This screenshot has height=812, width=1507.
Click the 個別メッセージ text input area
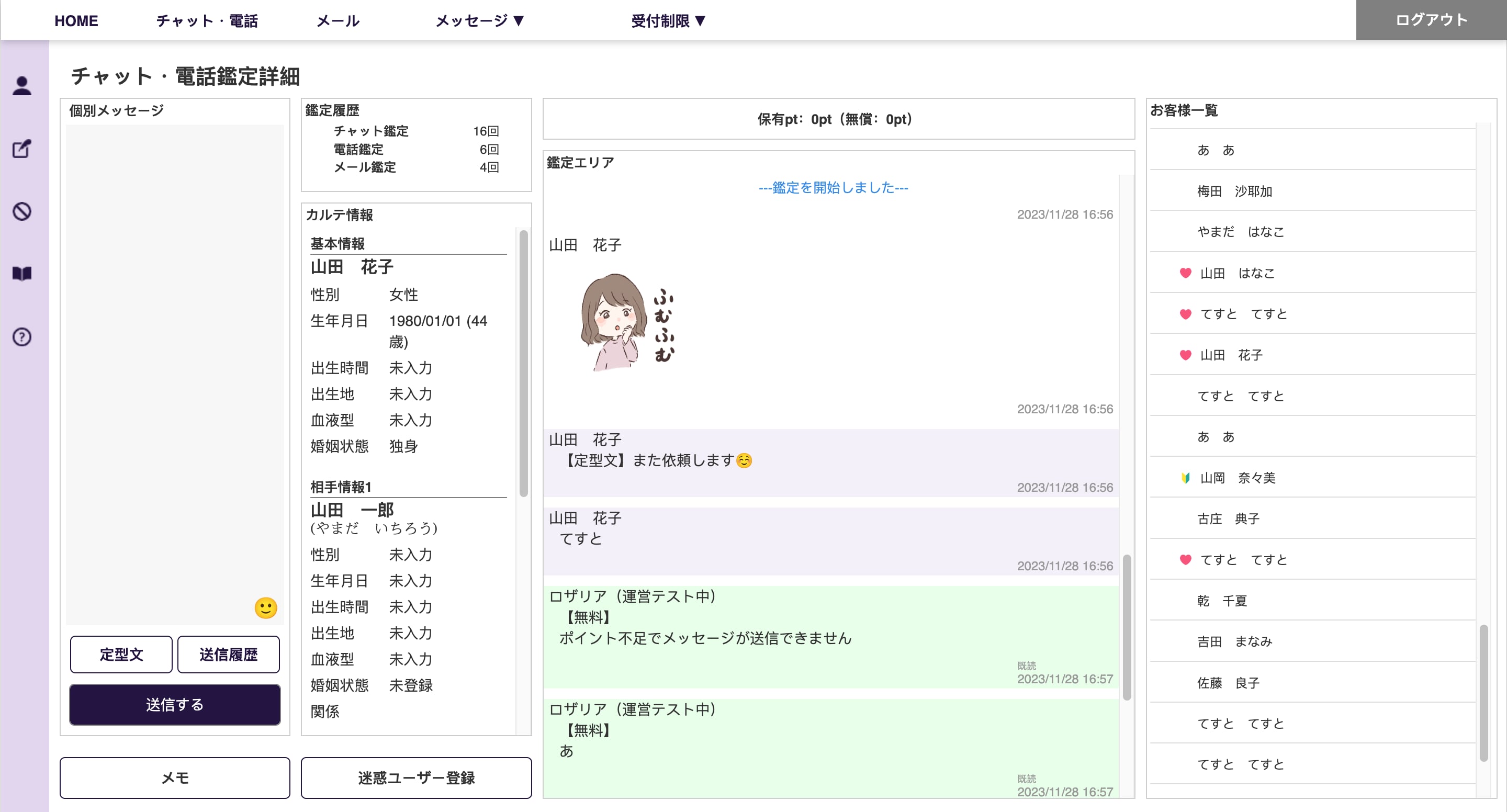174,363
